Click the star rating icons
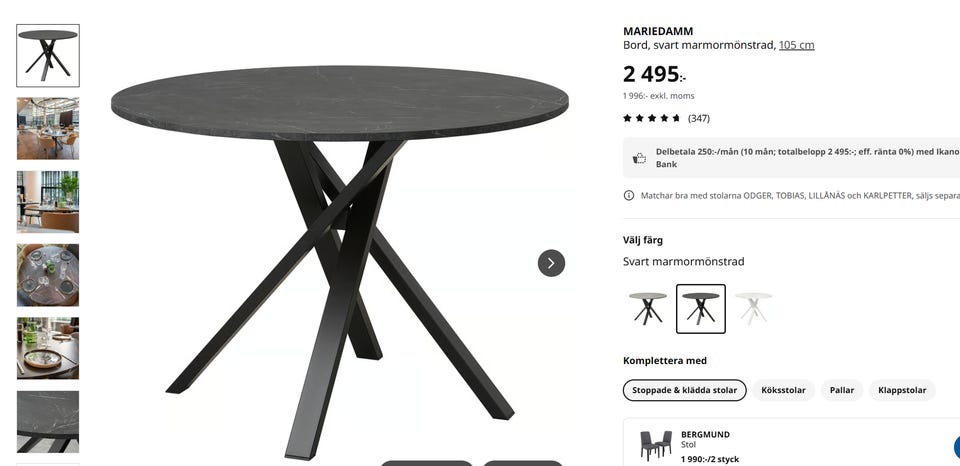The image size is (960, 466). [x=651, y=118]
